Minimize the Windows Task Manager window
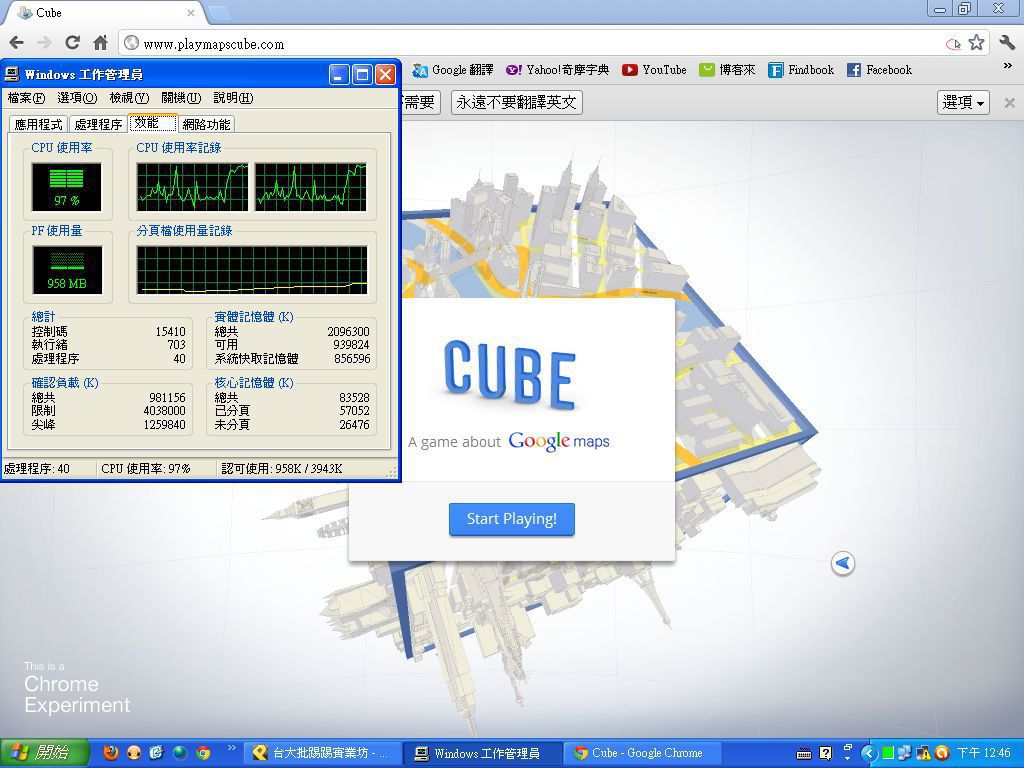Viewport: 1024px width, 768px height. (x=338, y=74)
